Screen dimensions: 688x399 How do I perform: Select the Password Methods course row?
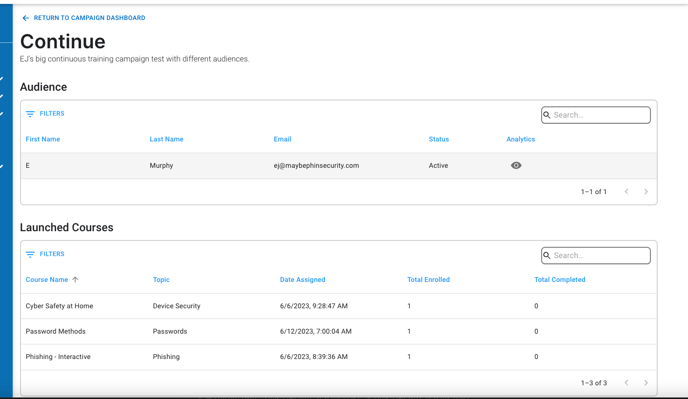339,331
